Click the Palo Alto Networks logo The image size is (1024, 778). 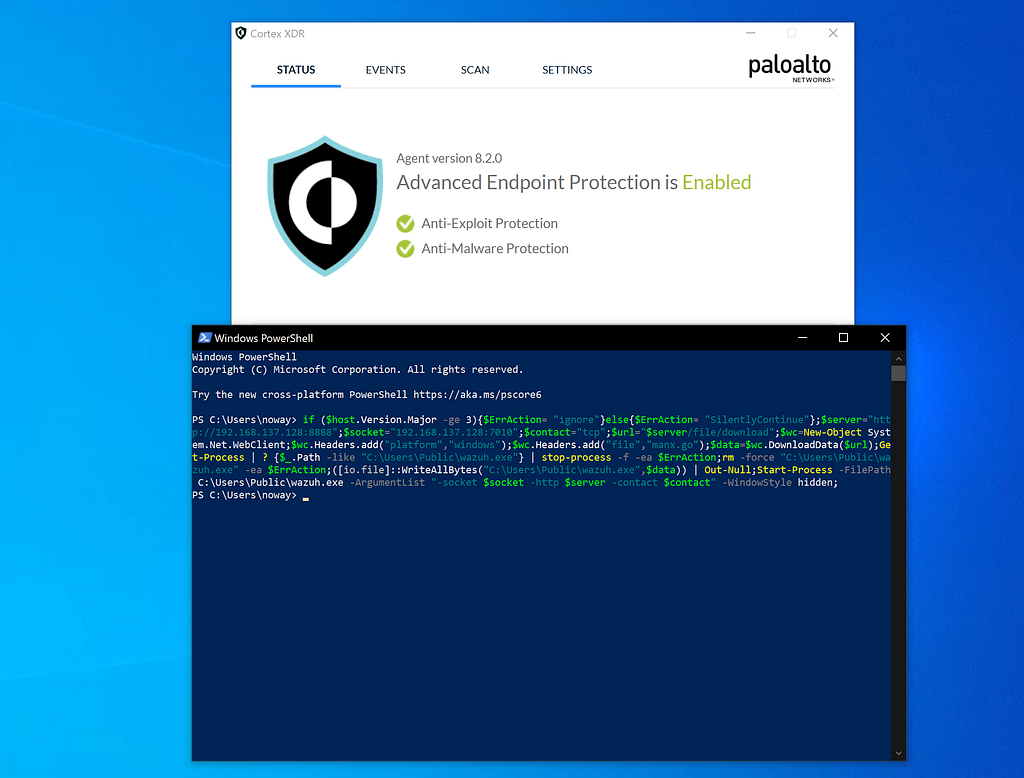coord(790,68)
